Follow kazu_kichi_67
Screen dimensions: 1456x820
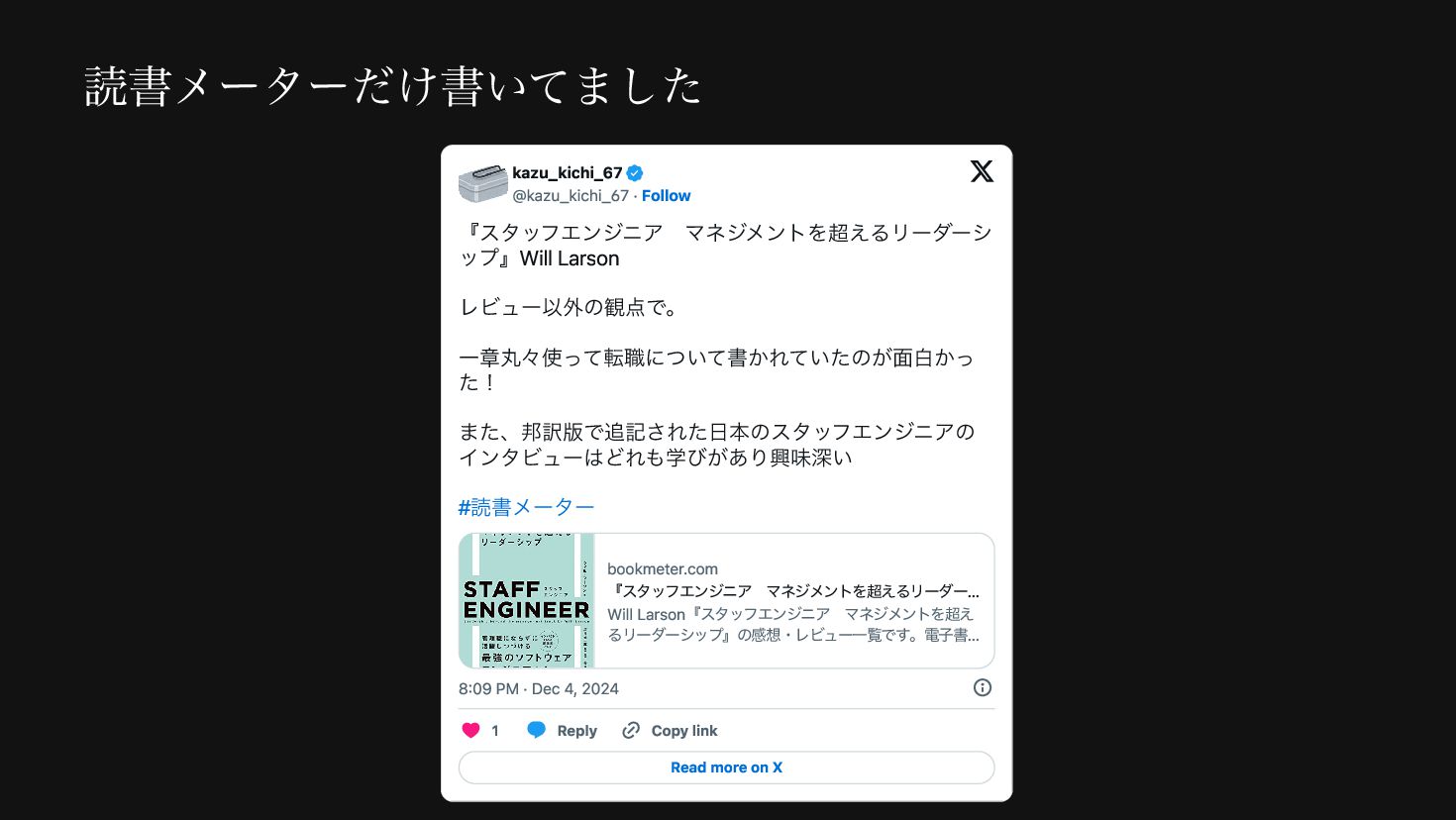pyautogui.click(x=666, y=196)
